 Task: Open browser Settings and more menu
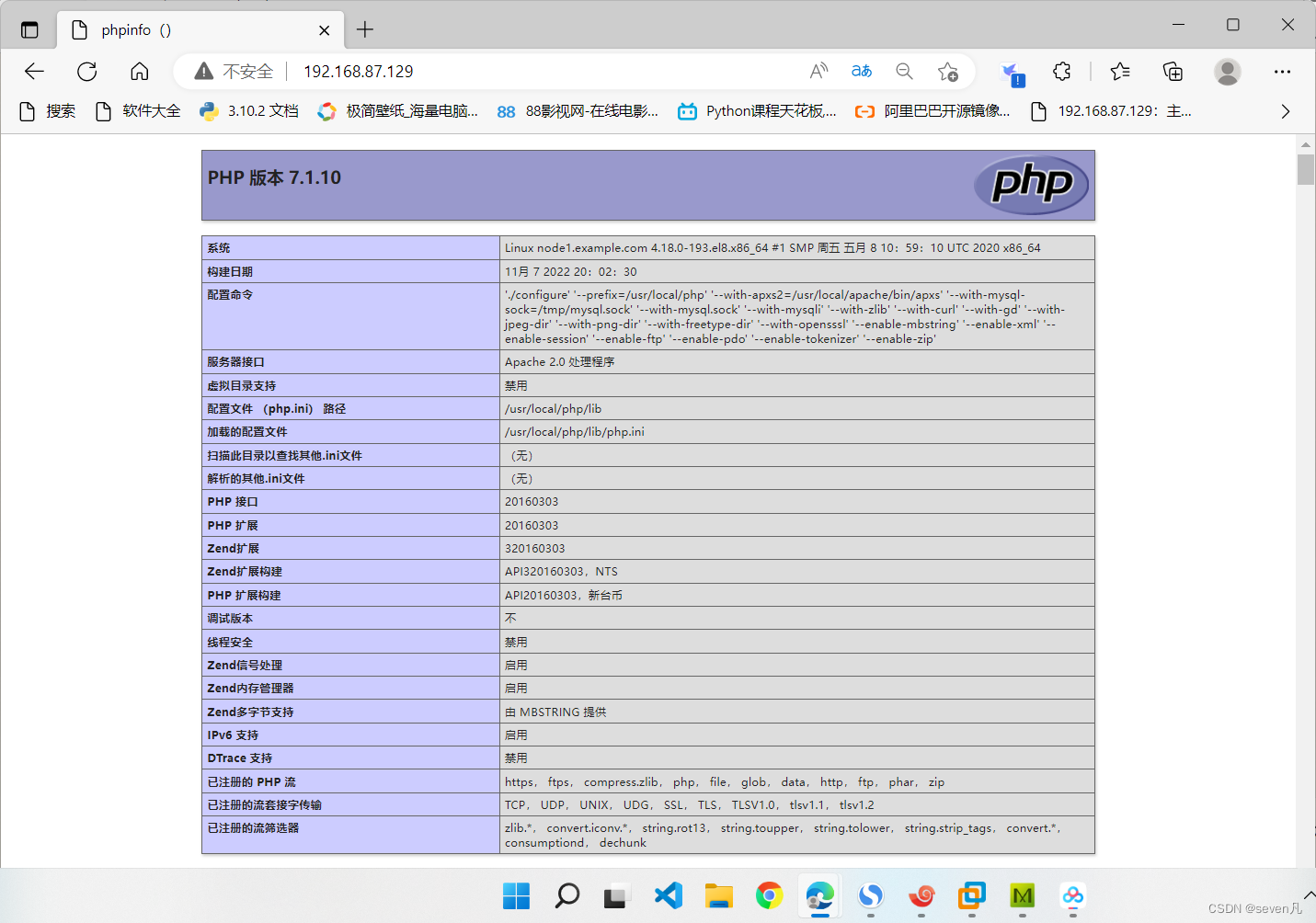point(1283,72)
